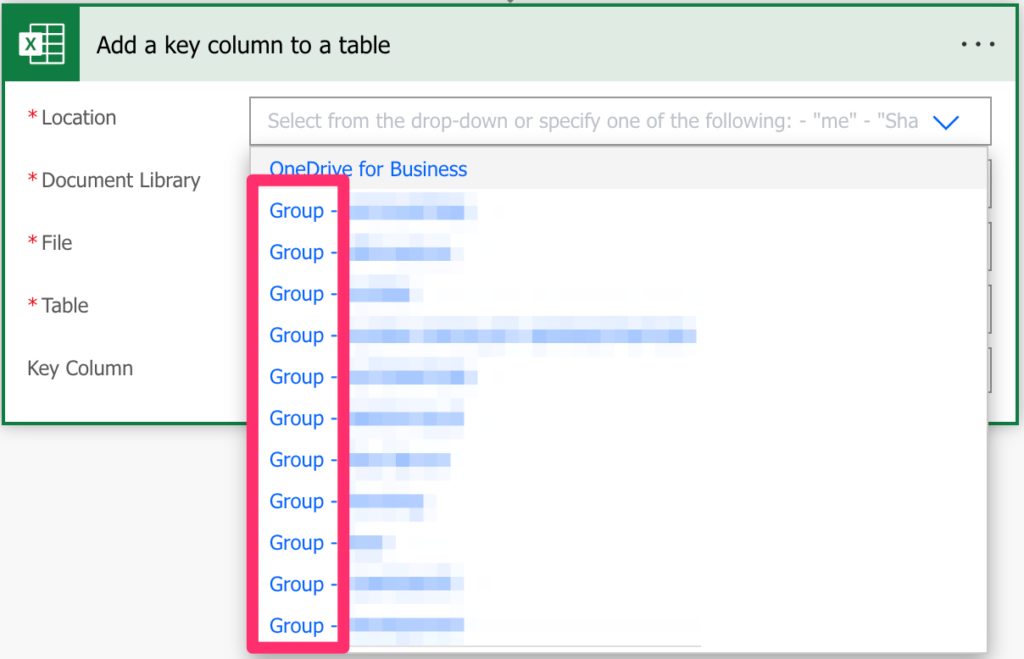The image size is (1024, 659).
Task: Expand the Document Library selection field
Action: click(x=986, y=182)
